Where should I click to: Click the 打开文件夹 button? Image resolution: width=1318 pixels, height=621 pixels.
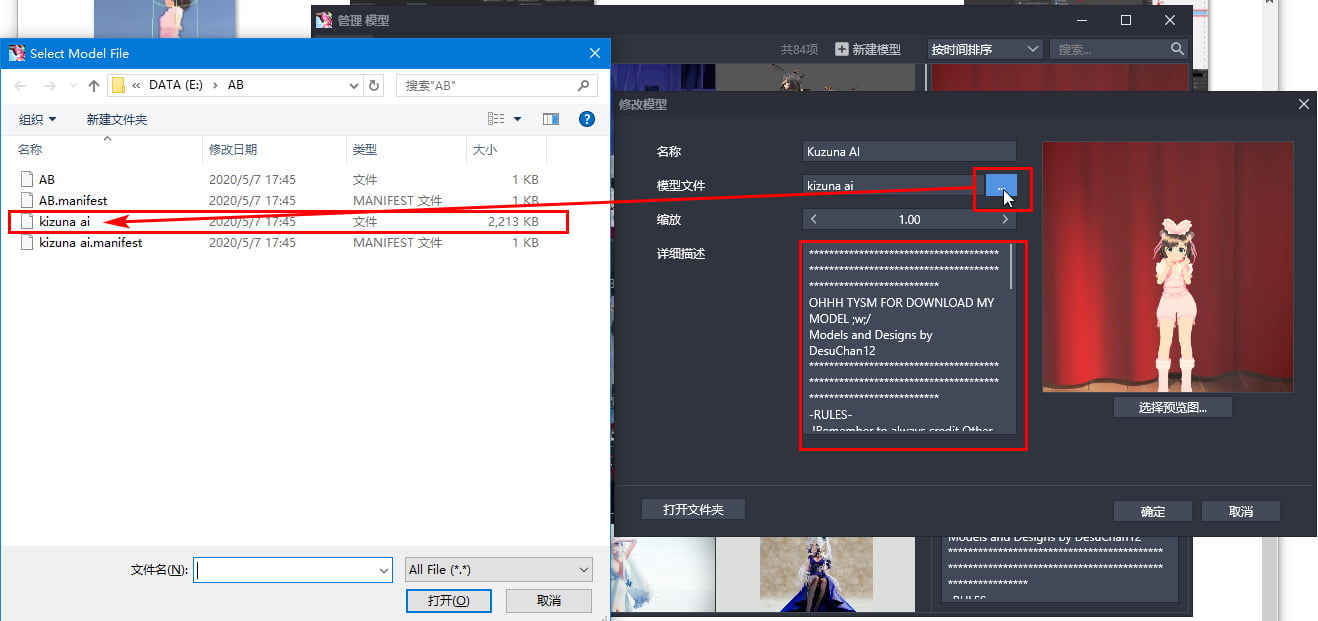tap(693, 509)
